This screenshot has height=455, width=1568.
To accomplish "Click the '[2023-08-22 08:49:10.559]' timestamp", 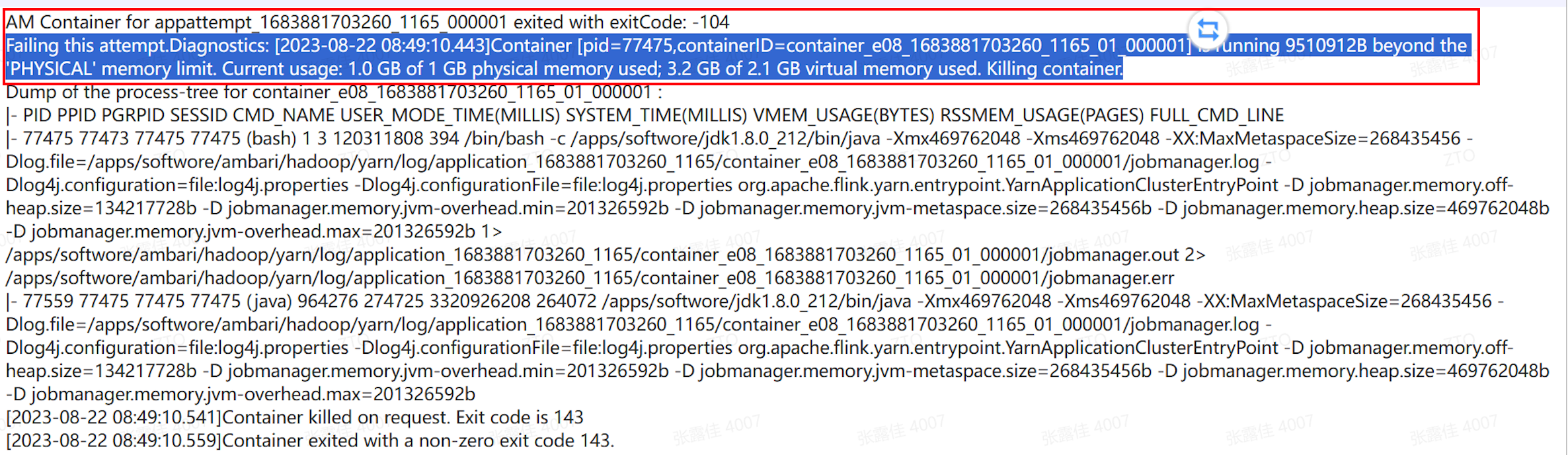I will (x=114, y=440).
